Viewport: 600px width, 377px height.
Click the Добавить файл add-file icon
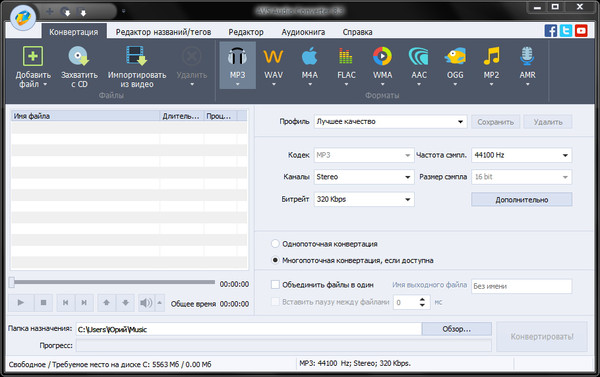click(33, 56)
